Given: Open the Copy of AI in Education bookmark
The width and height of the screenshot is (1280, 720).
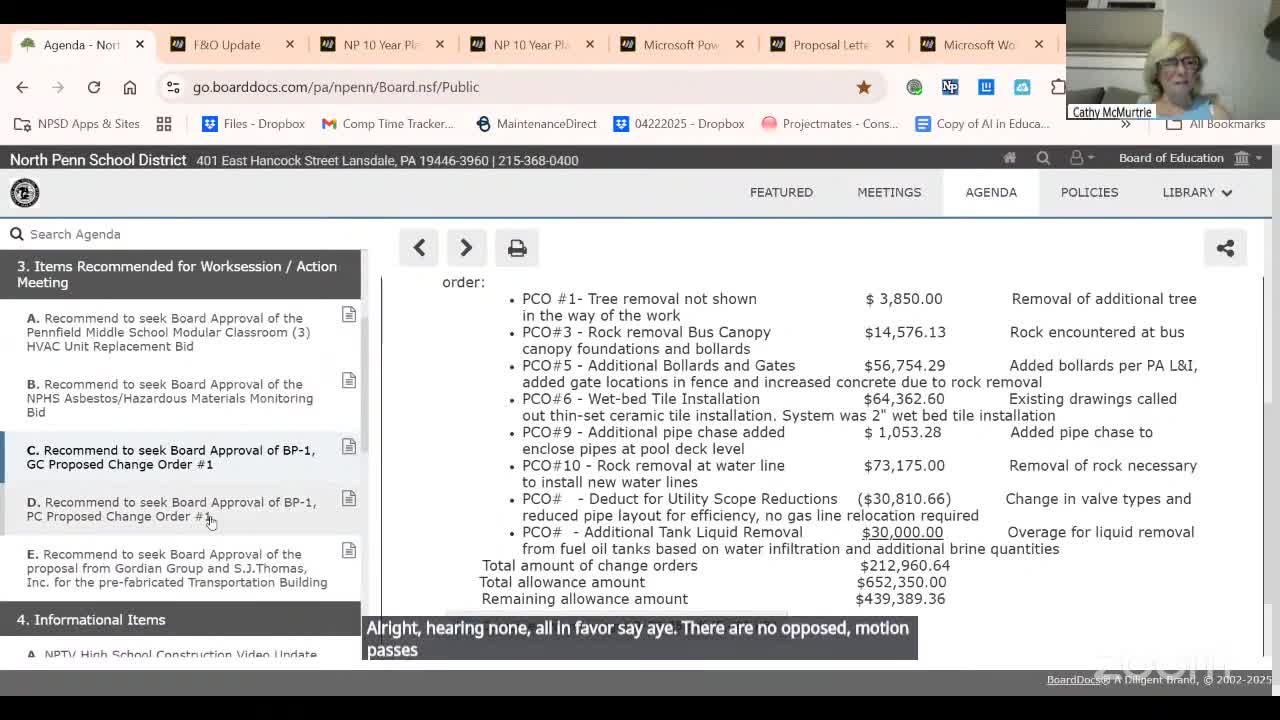Looking at the screenshot, I should 983,124.
